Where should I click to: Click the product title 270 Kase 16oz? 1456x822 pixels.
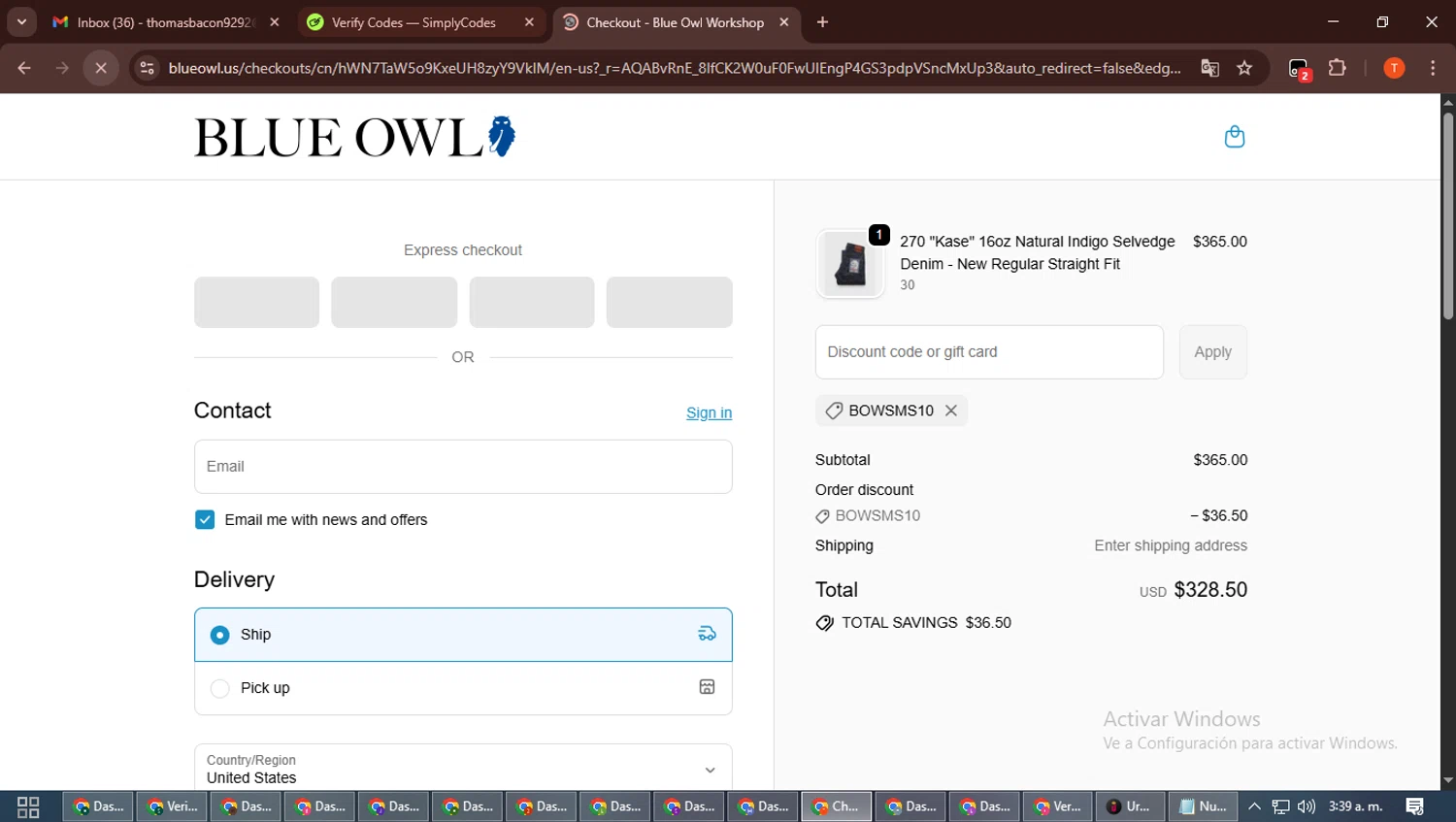(x=1037, y=252)
